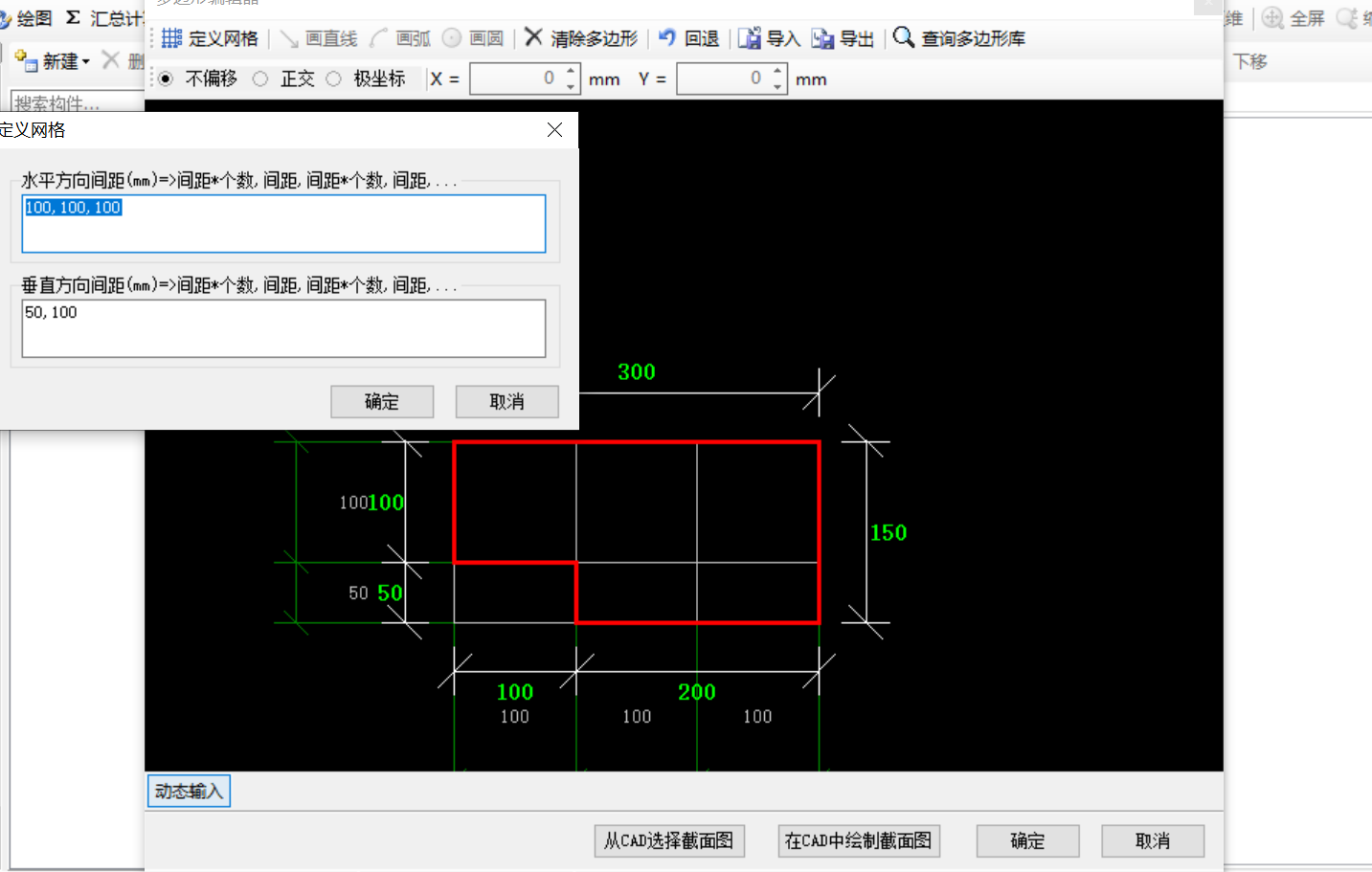This screenshot has height=872, width=1372.
Task: Click the green 200 dimension label
Action: (697, 692)
